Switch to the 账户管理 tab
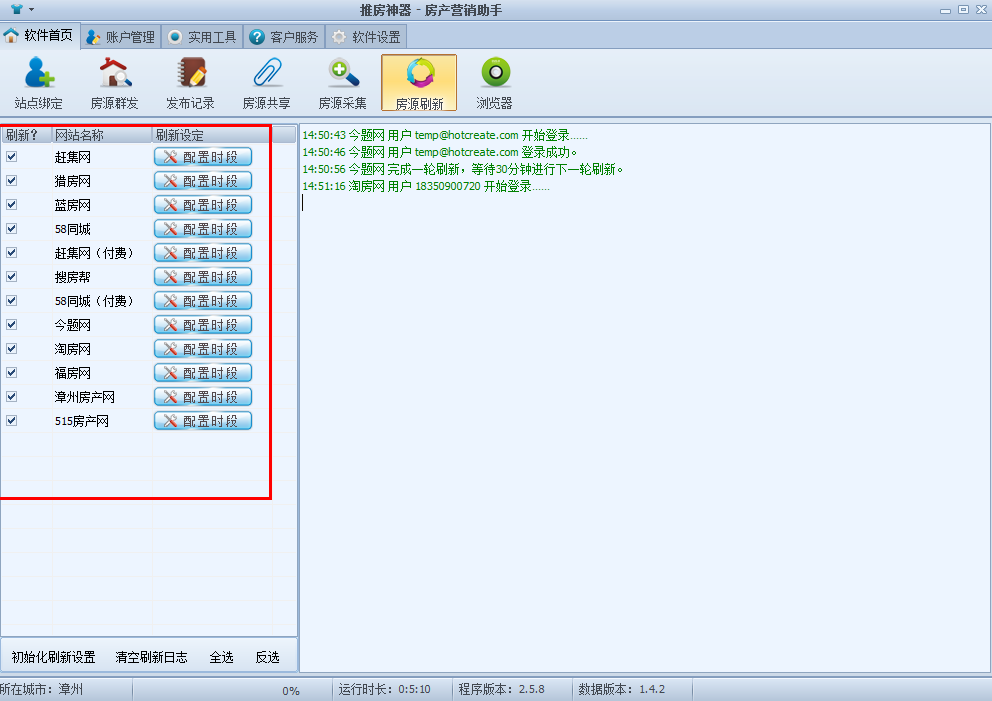The width and height of the screenshot is (992, 701). [x=121, y=37]
